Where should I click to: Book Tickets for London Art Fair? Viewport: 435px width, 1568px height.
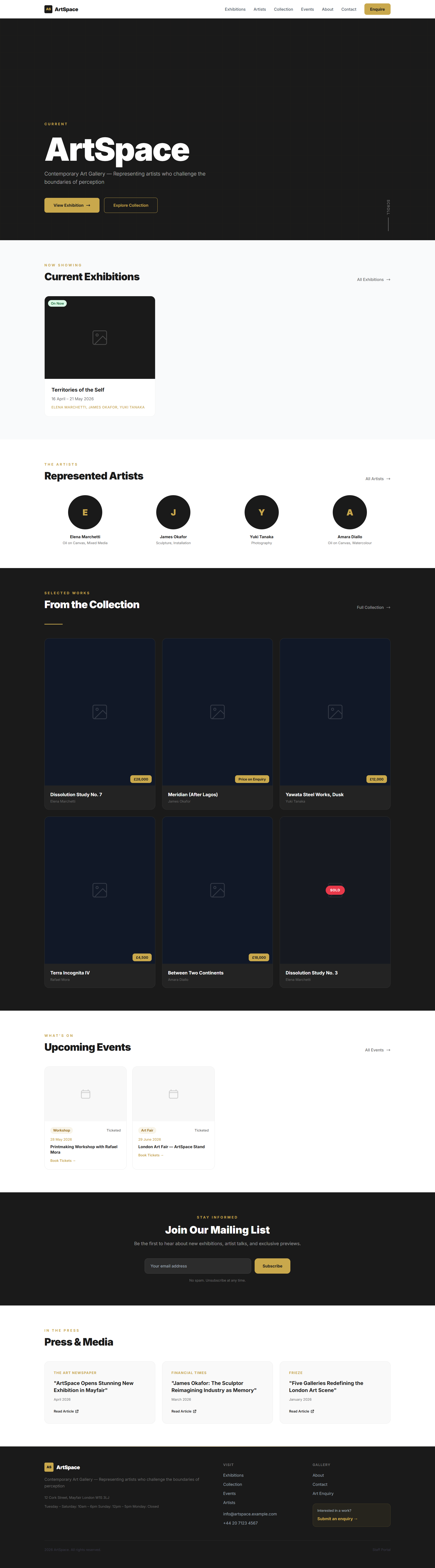point(151,1155)
